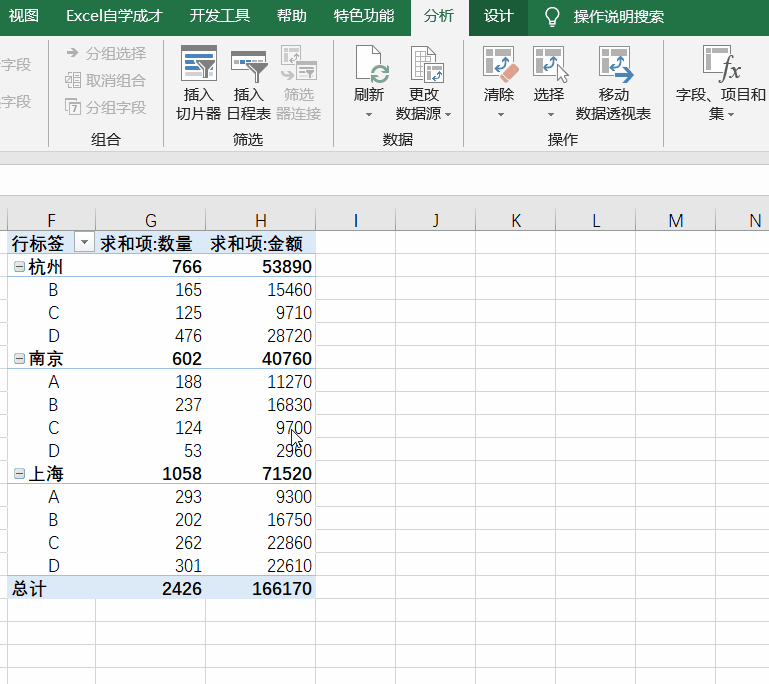The width and height of the screenshot is (769, 684).
Task: Click grand total amount 166170
Action: point(260,588)
